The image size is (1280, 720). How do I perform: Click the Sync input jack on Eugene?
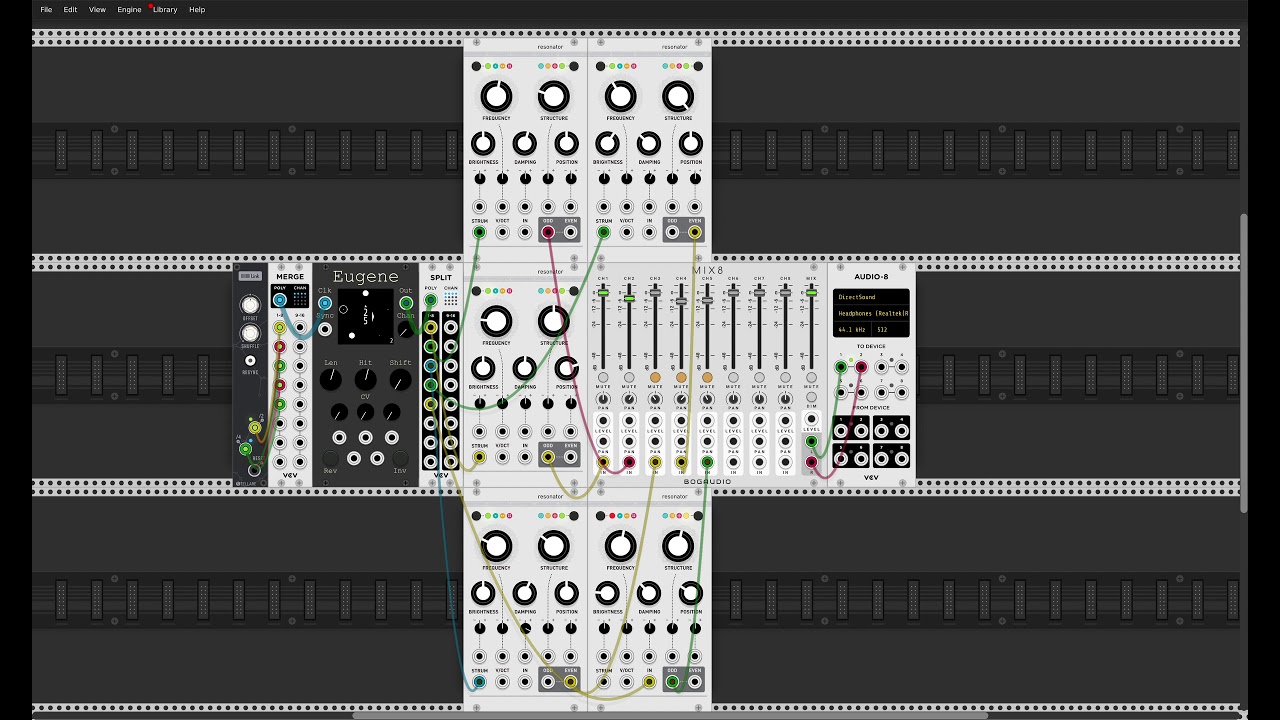[325, 328]
